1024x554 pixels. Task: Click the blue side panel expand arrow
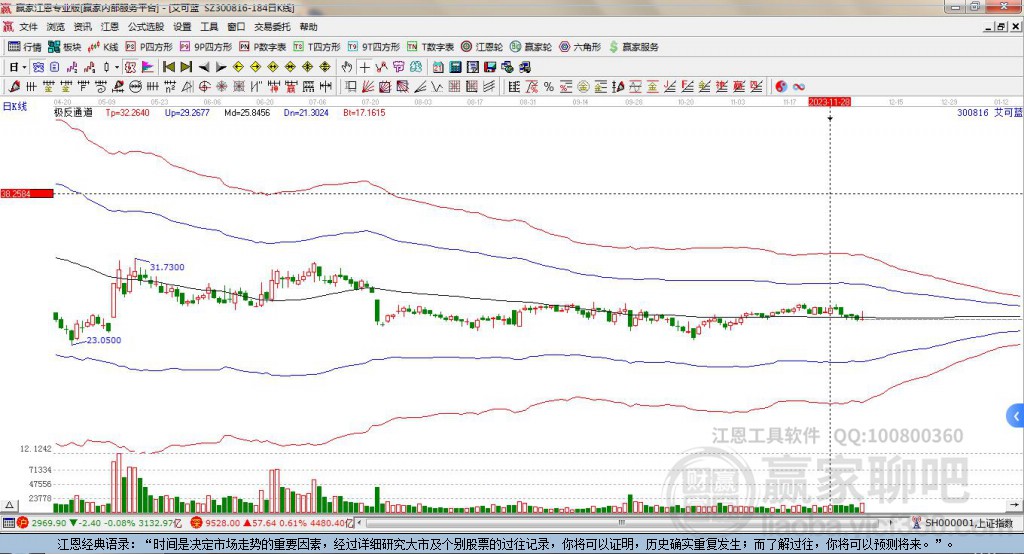1016,416
